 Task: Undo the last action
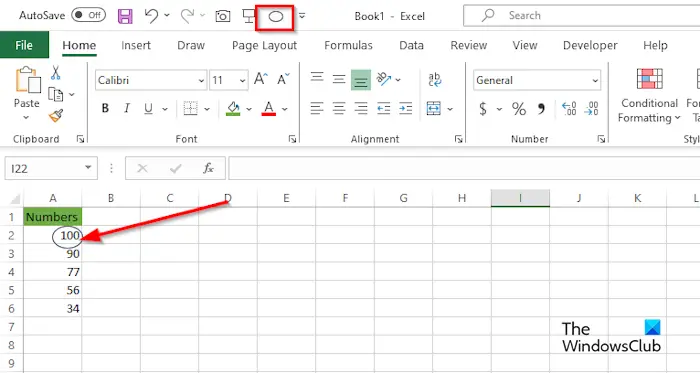pyautogui.click(x=151, y=16)
